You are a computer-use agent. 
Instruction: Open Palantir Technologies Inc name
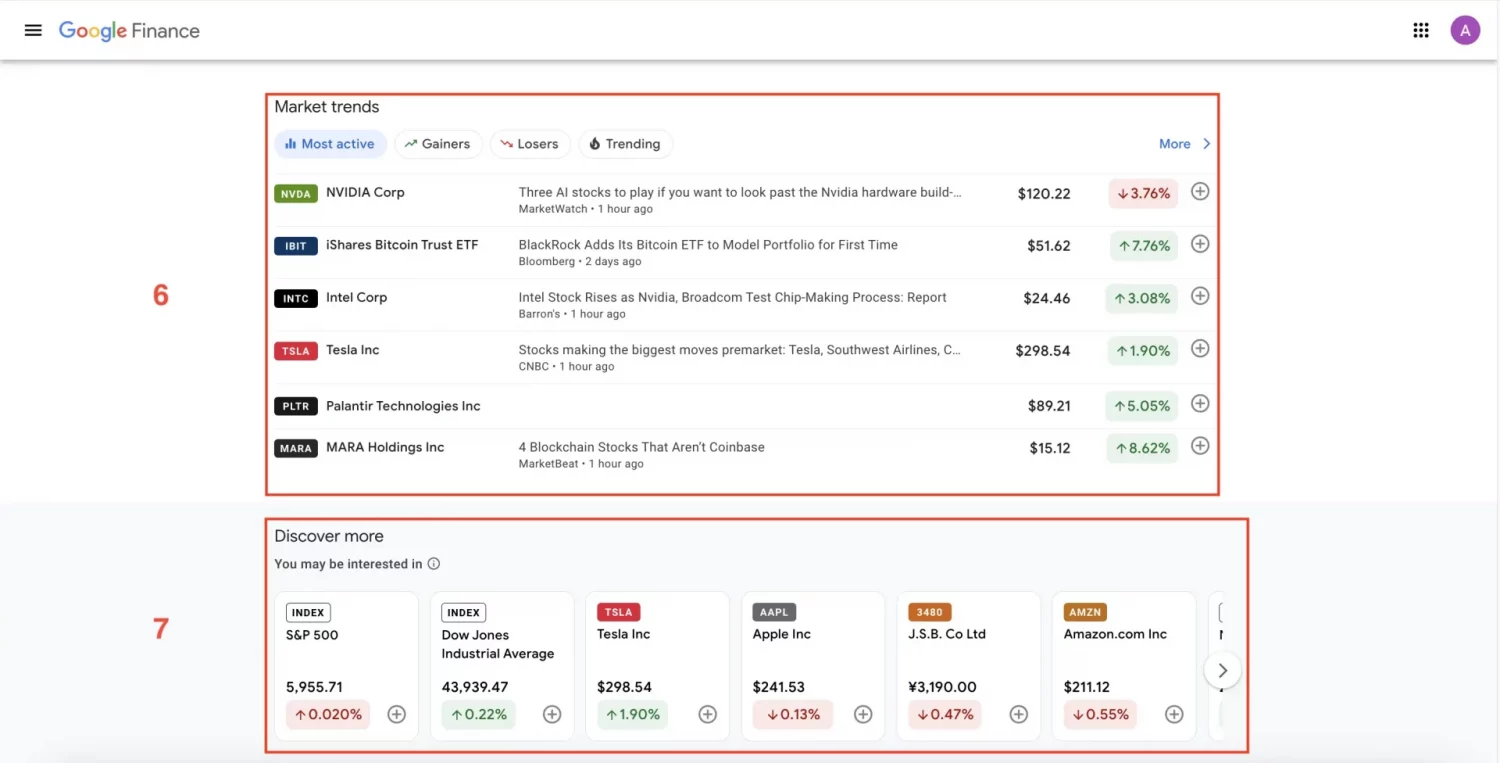[x=403, y=406]
